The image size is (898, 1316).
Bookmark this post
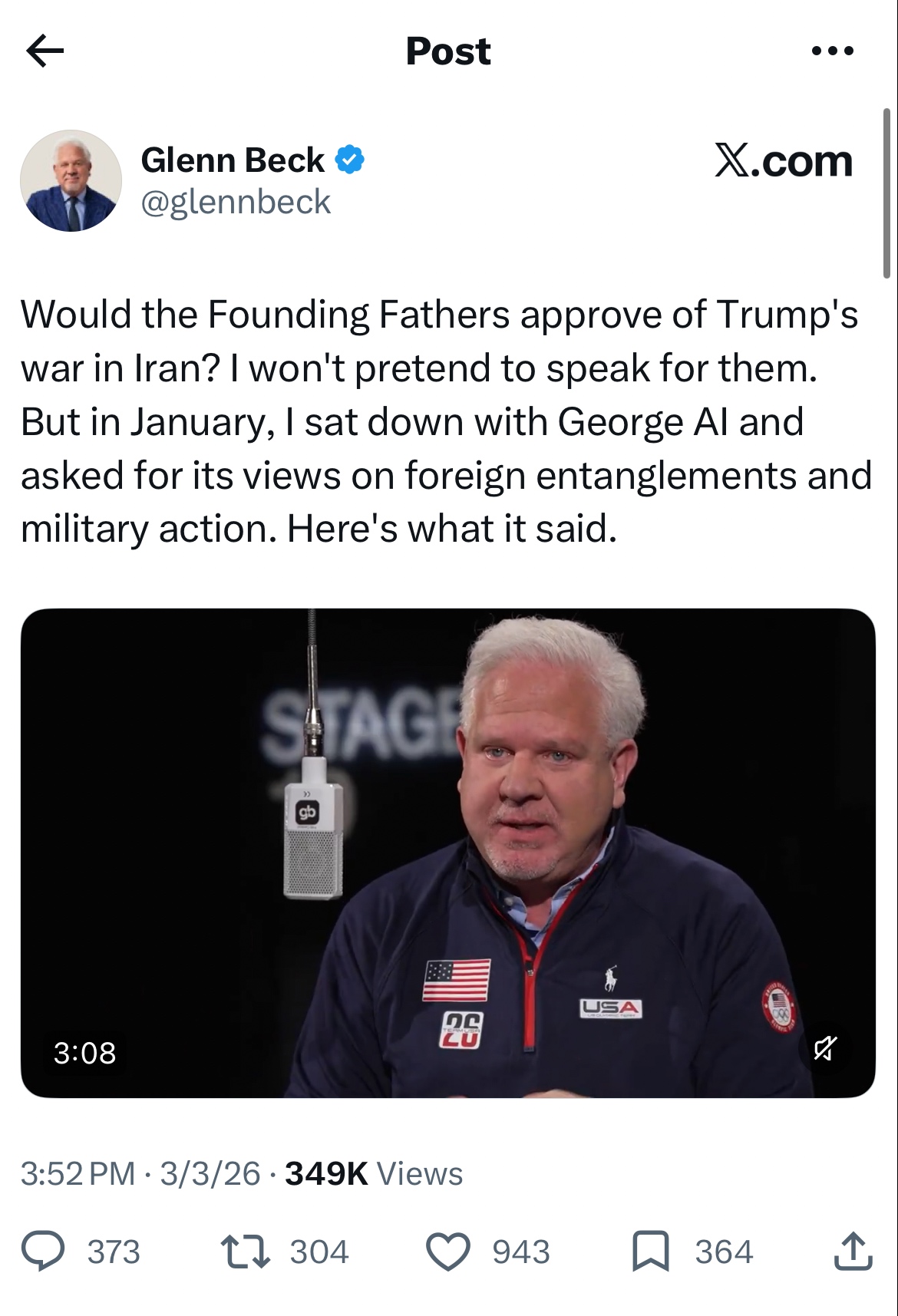pos(650,1252)
